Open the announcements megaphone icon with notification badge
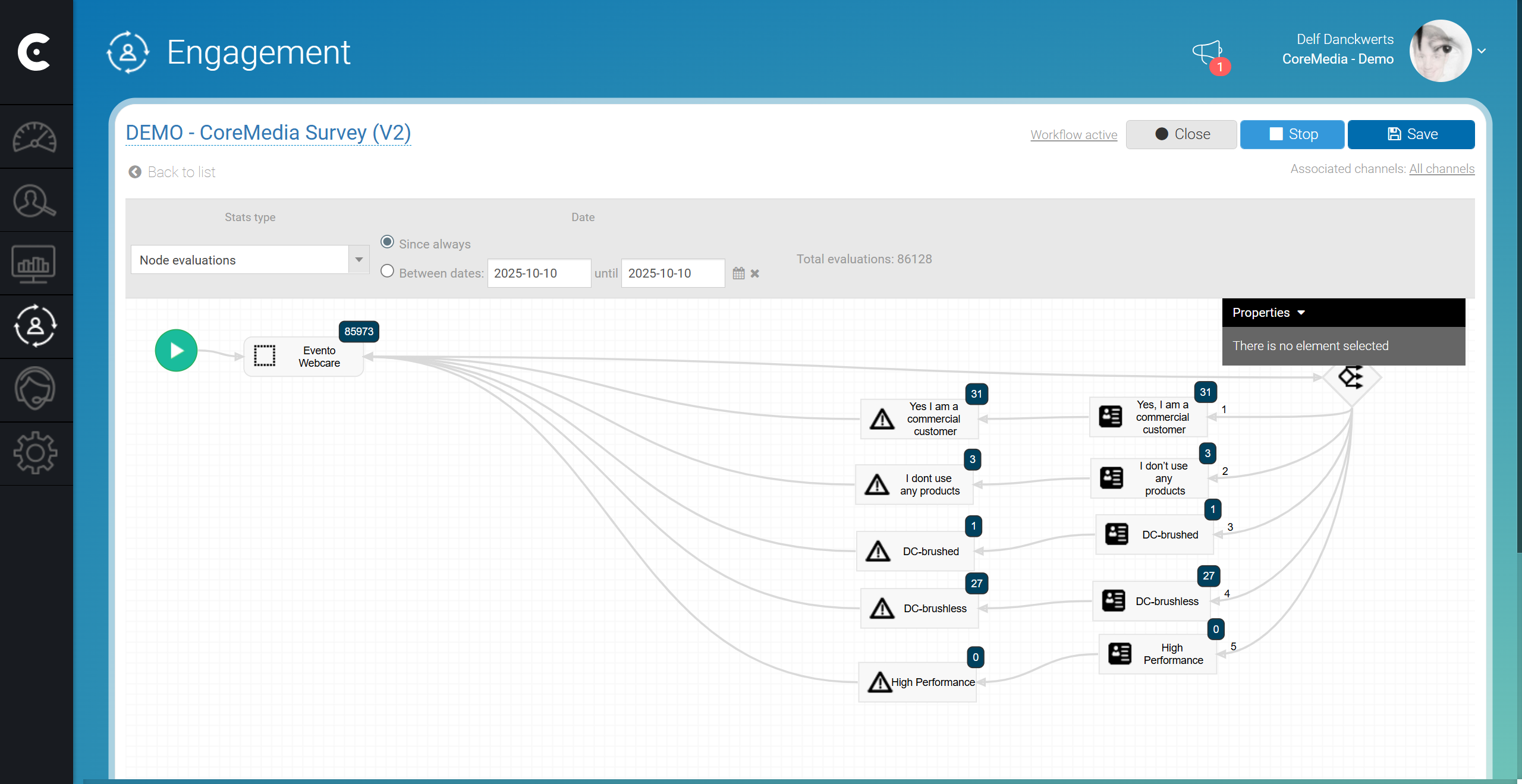 coord(1209,52)
